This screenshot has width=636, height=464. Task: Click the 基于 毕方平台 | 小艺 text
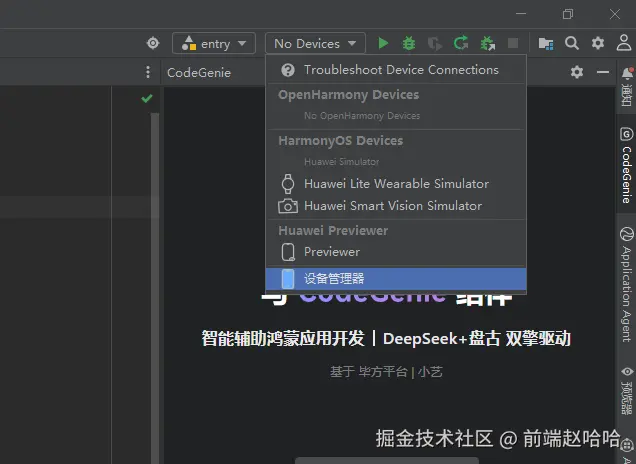[386, 372]
